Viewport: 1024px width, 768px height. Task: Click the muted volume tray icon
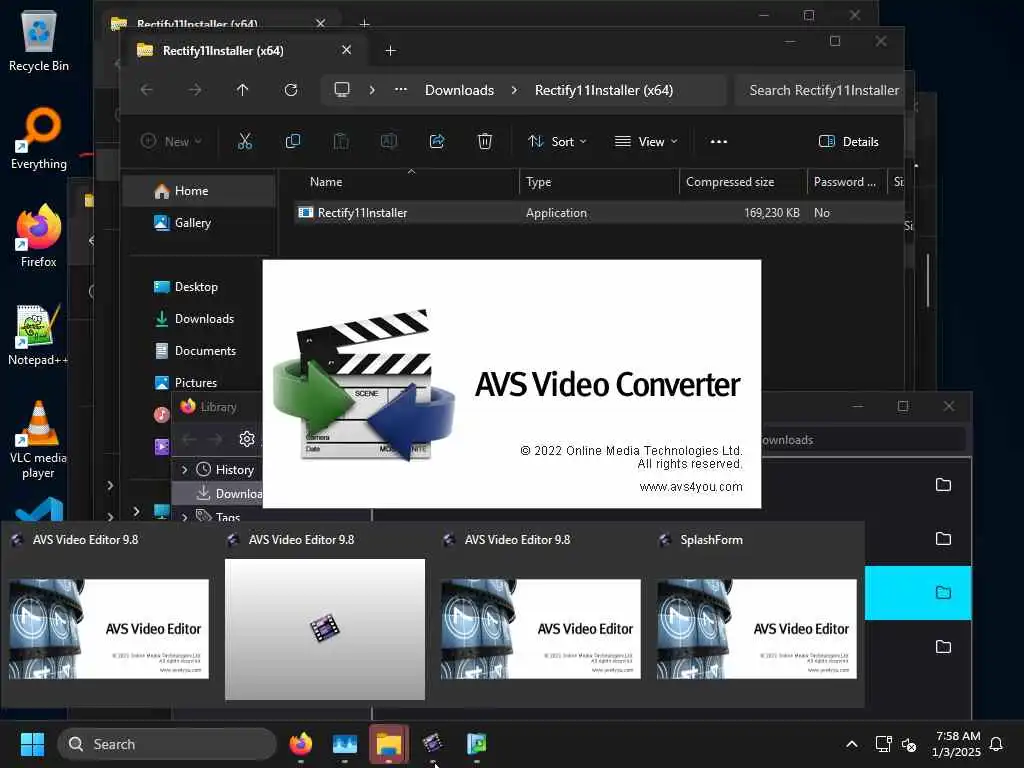click(x=909, y=744)
